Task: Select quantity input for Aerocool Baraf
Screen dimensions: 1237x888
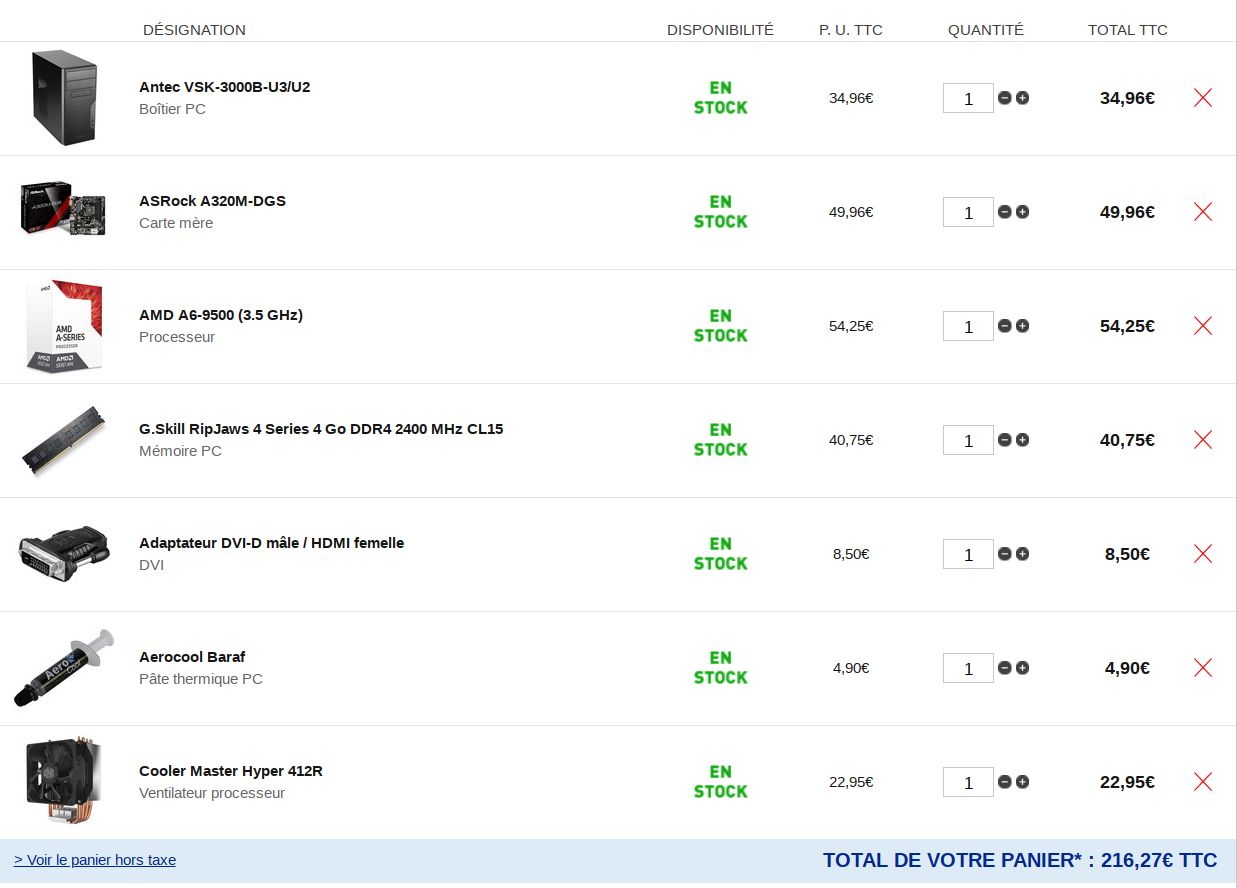Action: (x=968, y=668)
